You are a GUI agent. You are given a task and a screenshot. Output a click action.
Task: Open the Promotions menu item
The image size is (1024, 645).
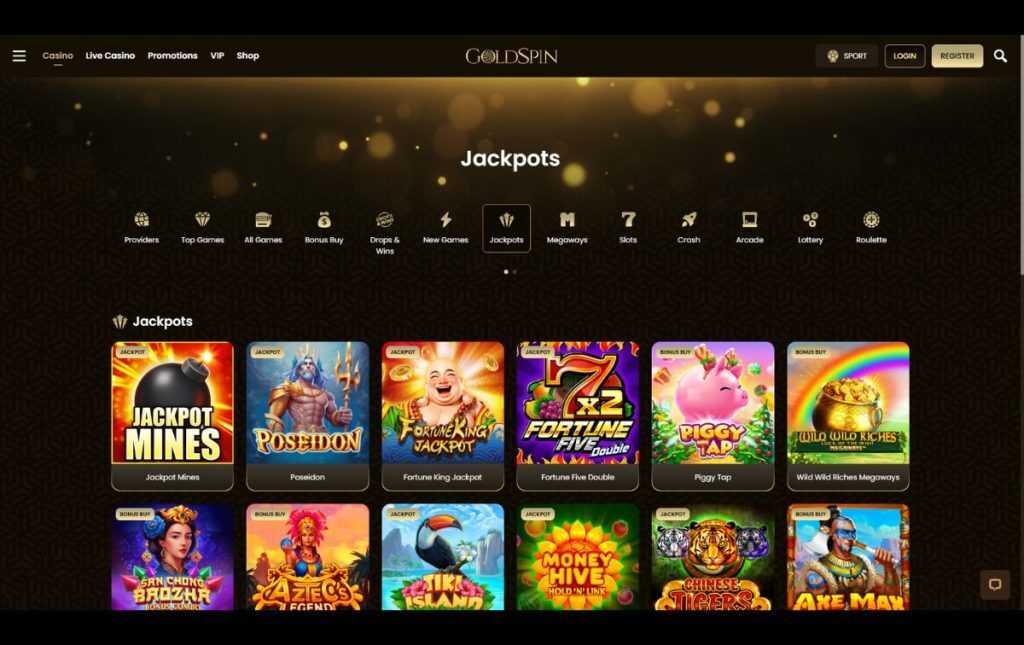coord(172,55)
